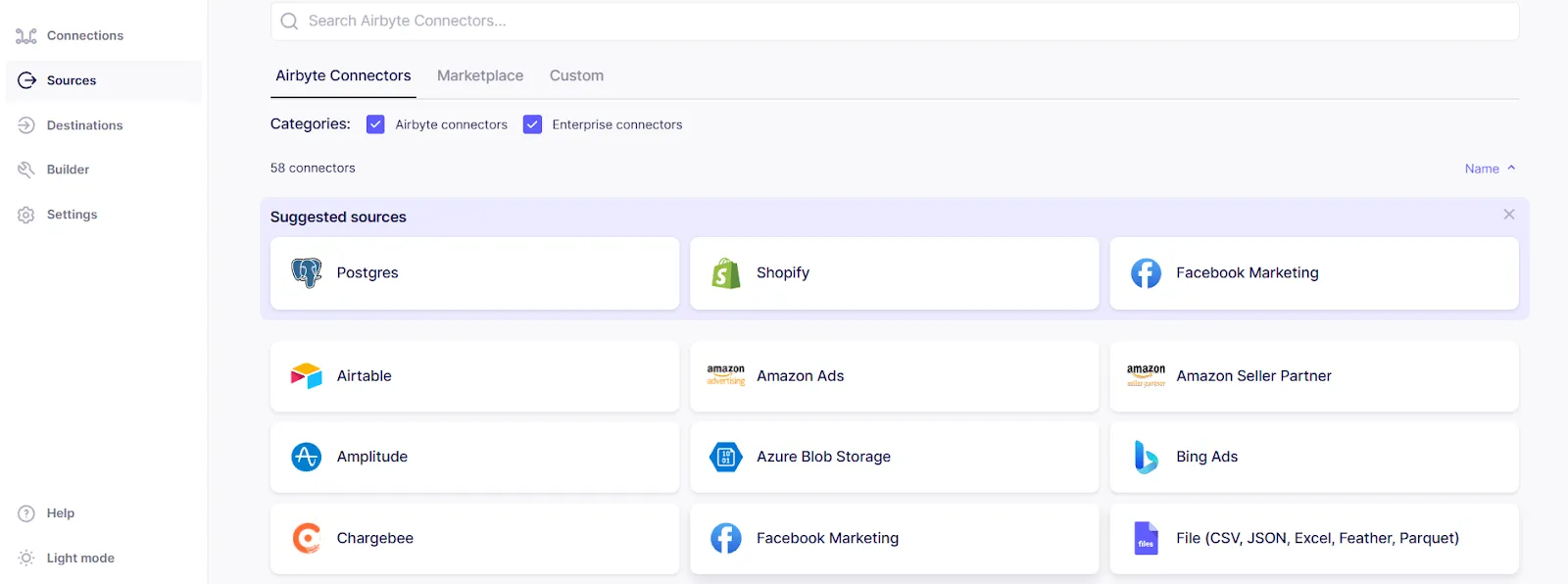This screenshot has width=1568, height=584.
Task: Uncheck the Airbyte connectors checkbox
Action: (375, 124)
